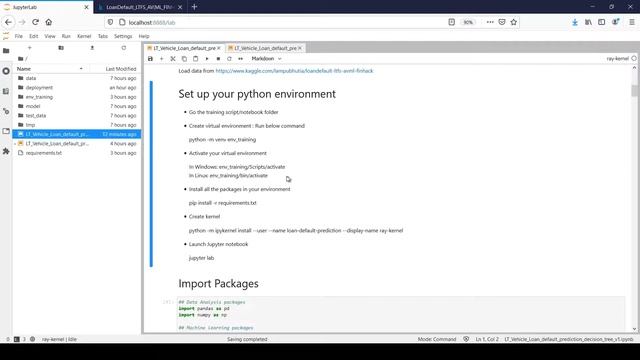Open the Property Inspector sidebar icon

6,111
